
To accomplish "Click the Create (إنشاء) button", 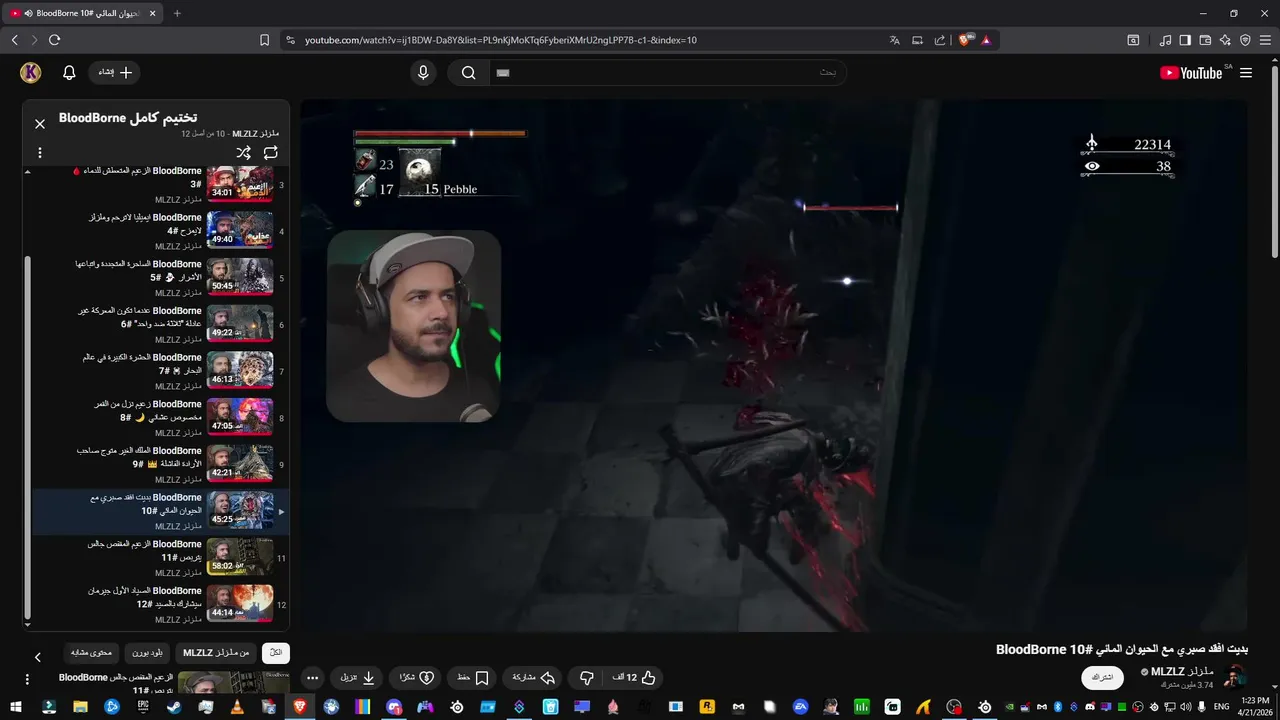I will (114, 72).
